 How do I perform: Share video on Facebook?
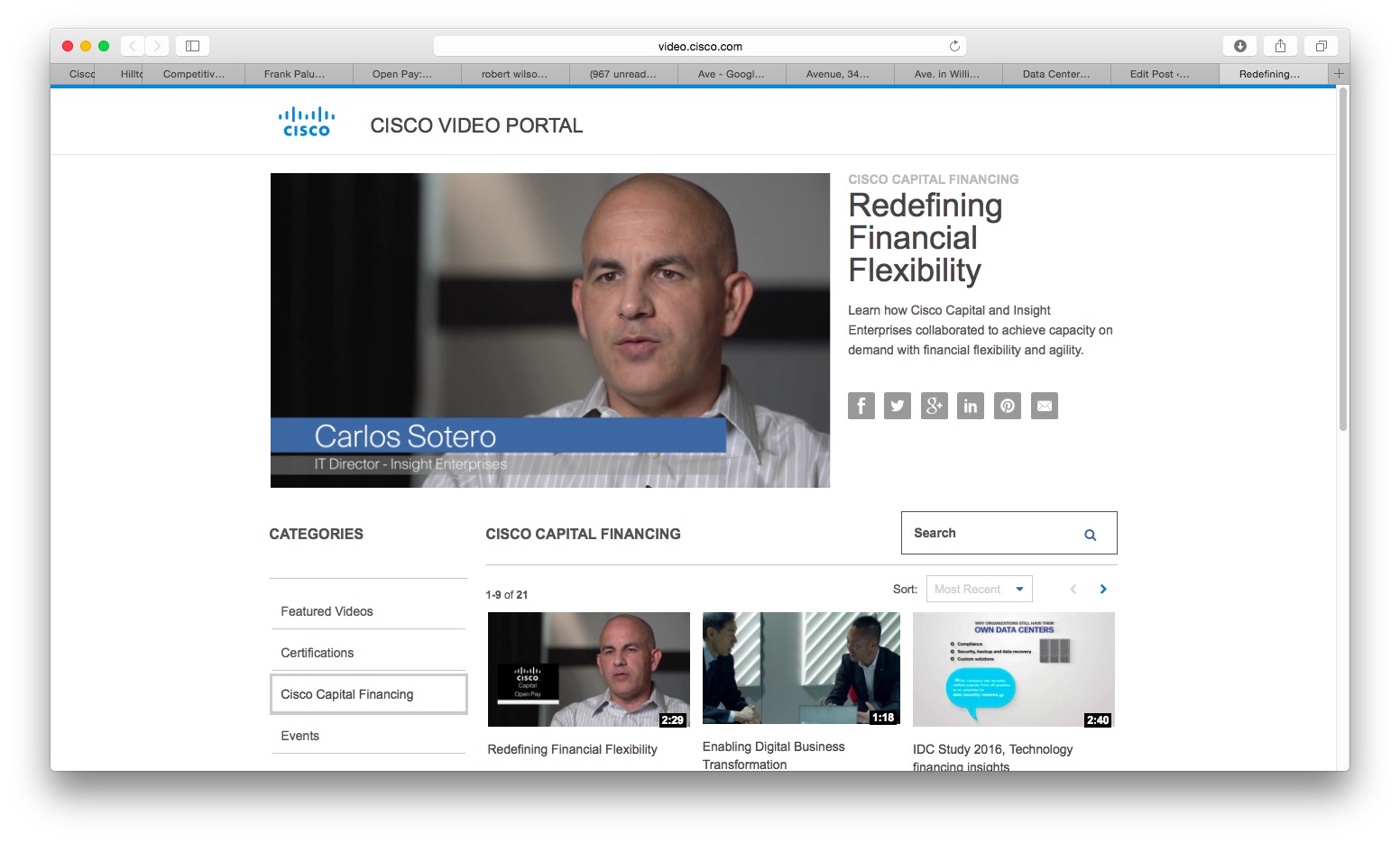point(861,406)
